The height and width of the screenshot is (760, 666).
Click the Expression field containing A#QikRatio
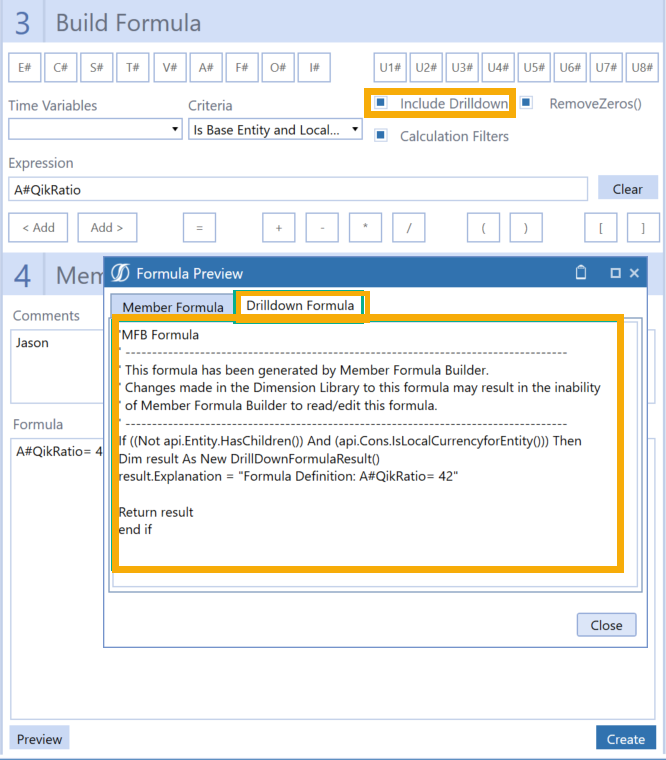tap(297, 189)
